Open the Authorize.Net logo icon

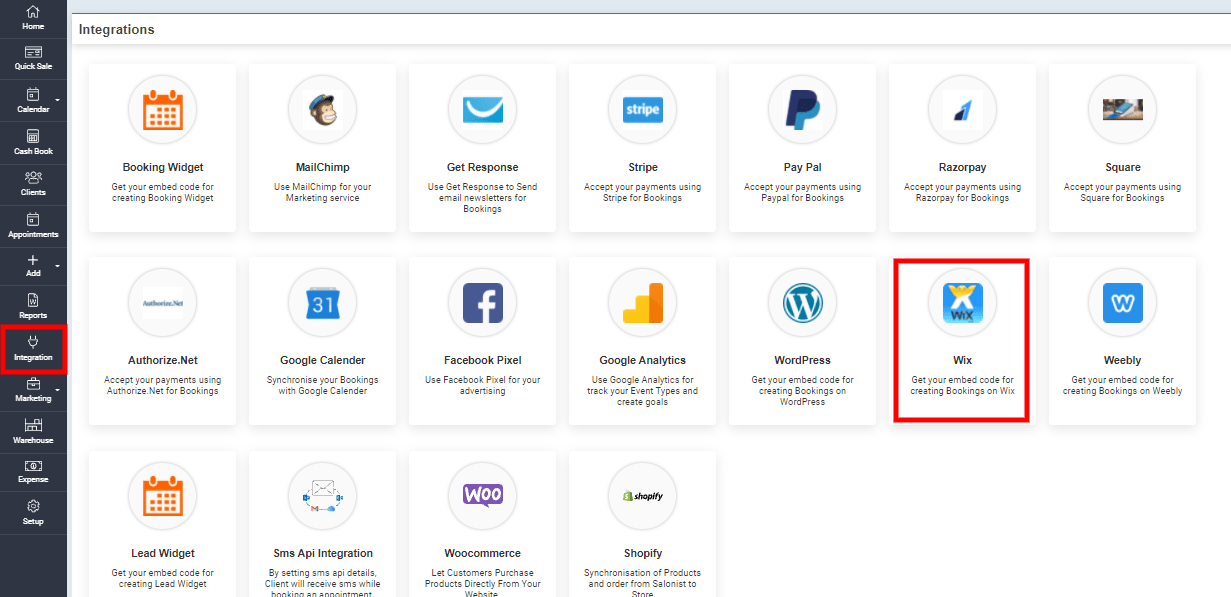163,303
